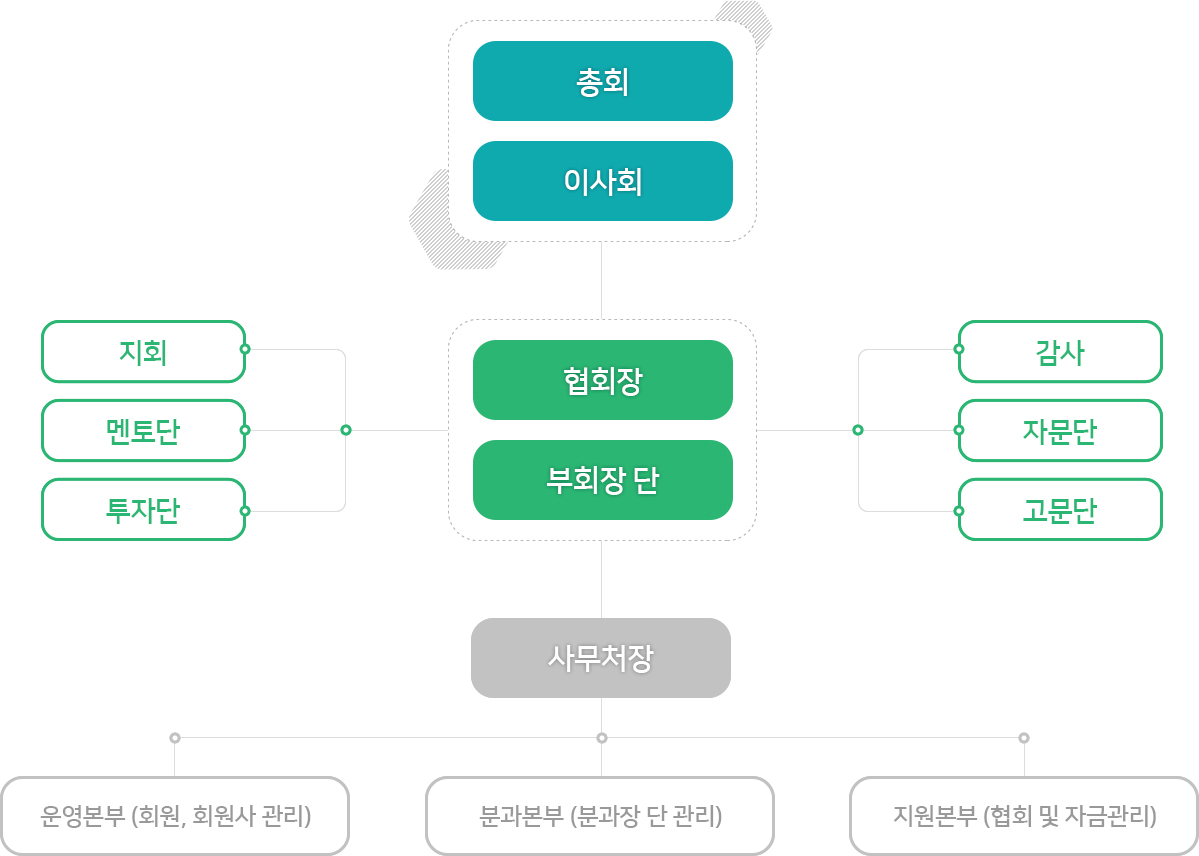Click the 총회 box
1199x856 pixels.
point(603,81)
